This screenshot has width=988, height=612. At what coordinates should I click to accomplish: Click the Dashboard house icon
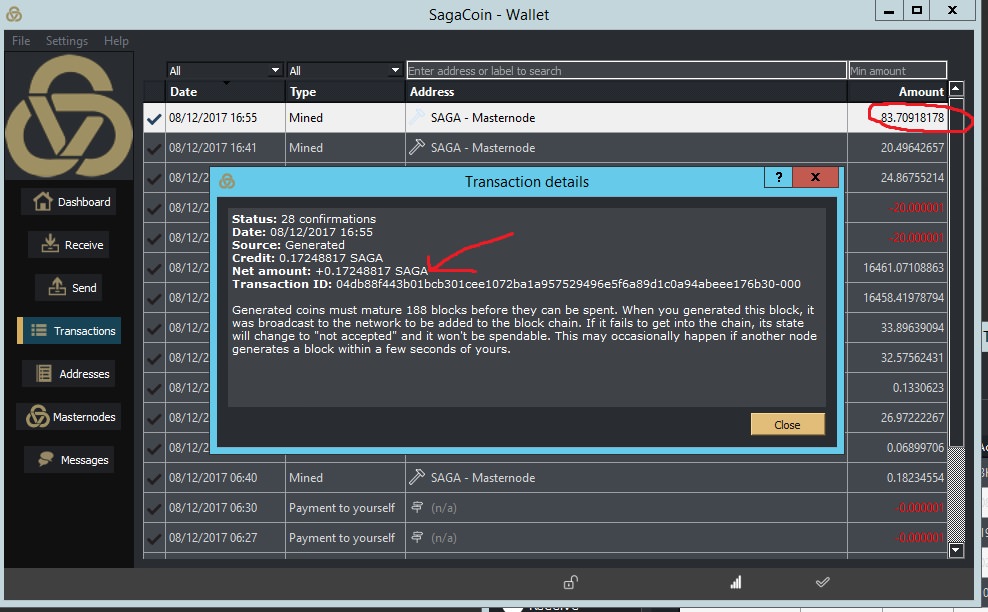point(43,201)
